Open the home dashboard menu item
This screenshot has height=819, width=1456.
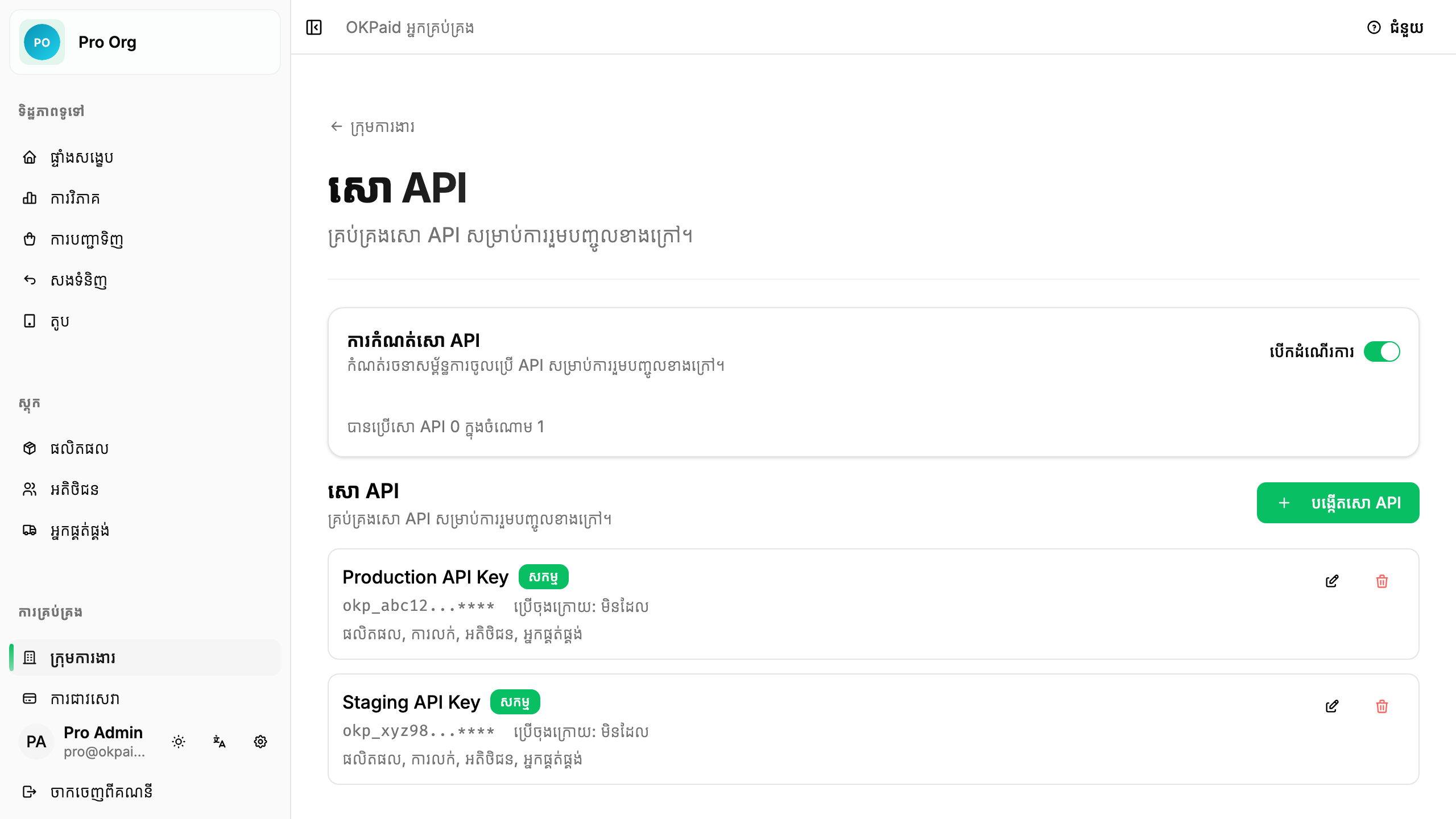pyautogui.click(x=146, y=157)
